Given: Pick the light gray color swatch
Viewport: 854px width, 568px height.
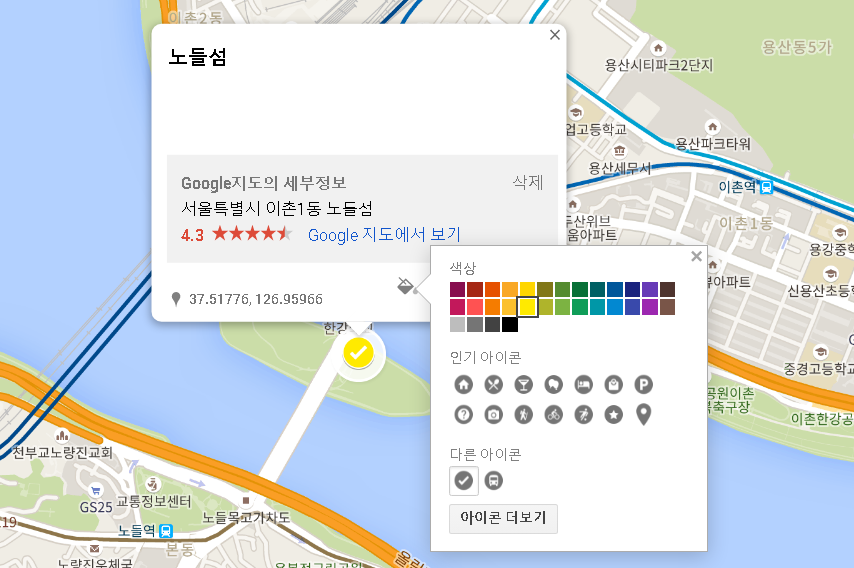Looking at the screenshot, I should pos(458,325).
